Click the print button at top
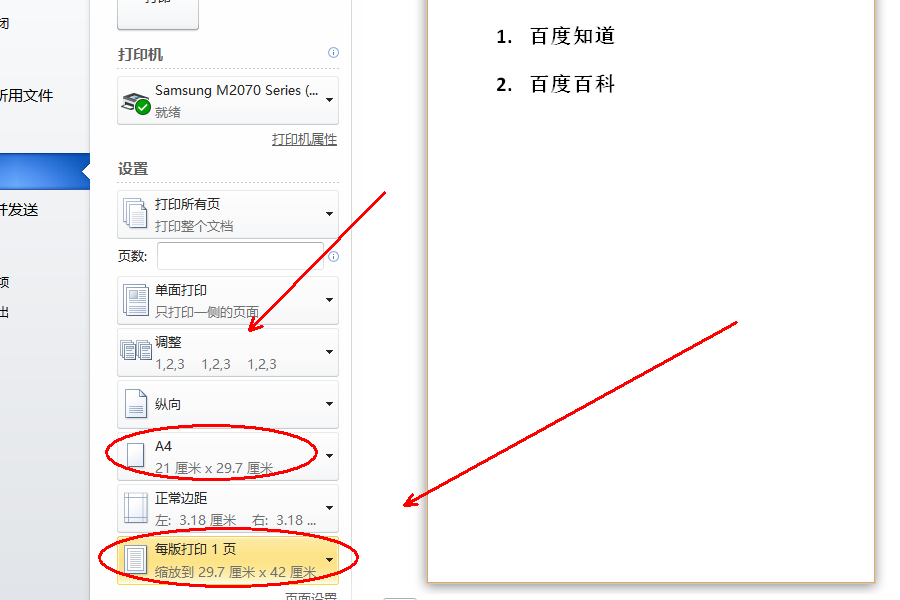The image size is (900, 600). point(158,14)
